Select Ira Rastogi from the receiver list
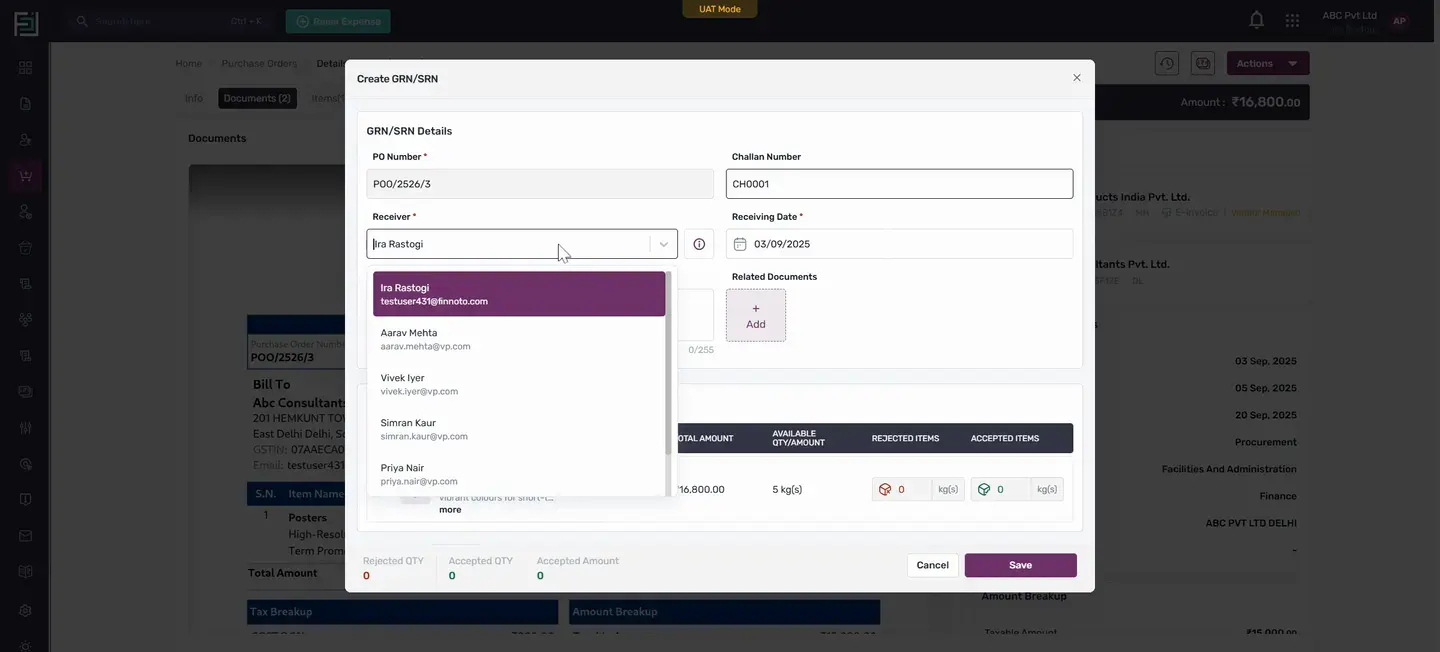The width and height of the screenshot is (1440, 652). [519, 294]
